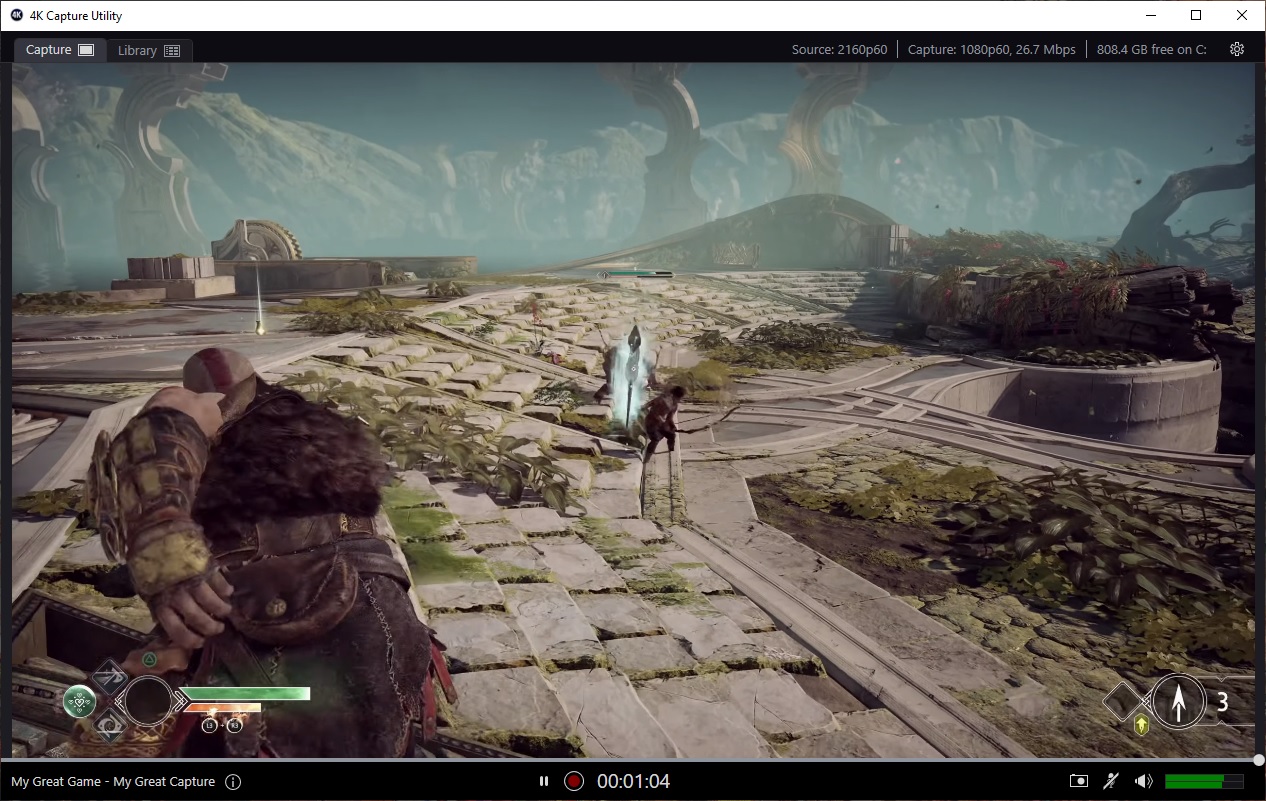This screenshot has height=801, width=1266.
Task: Open the settings gear icon
Action: [x=1237, y=49]
